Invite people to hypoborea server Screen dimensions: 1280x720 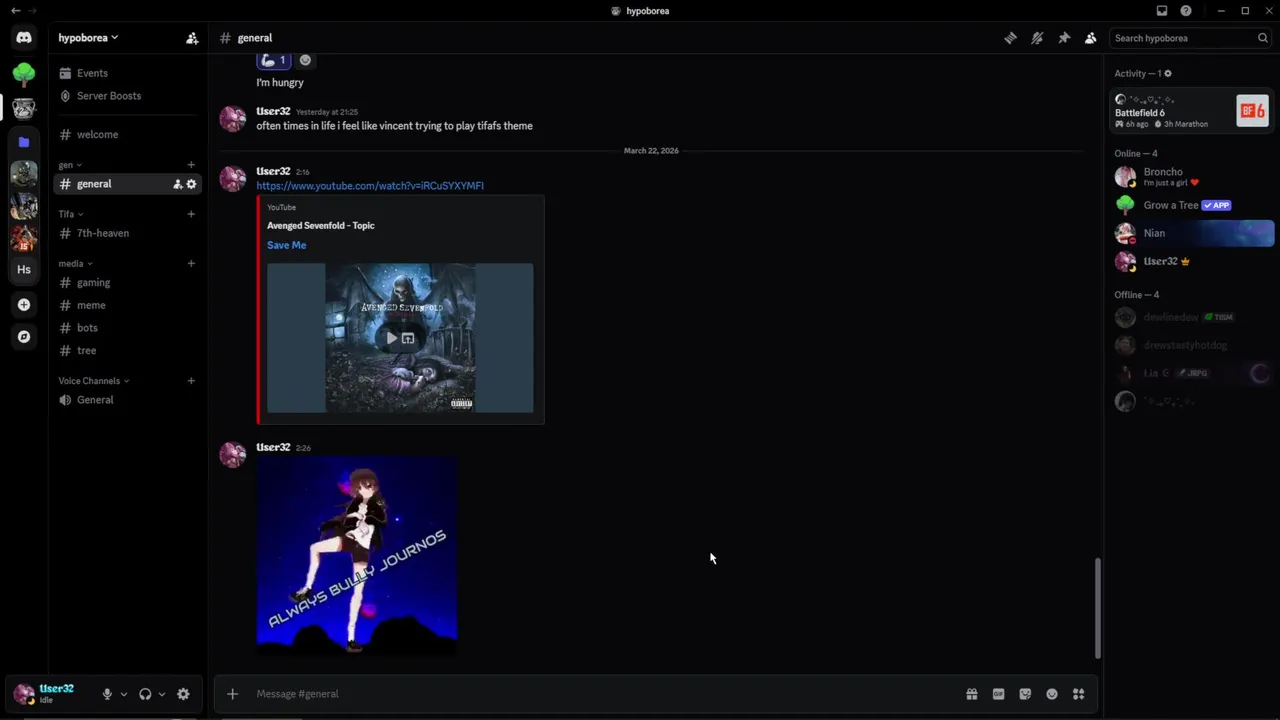pyautogui.click(x=192, y=38)
